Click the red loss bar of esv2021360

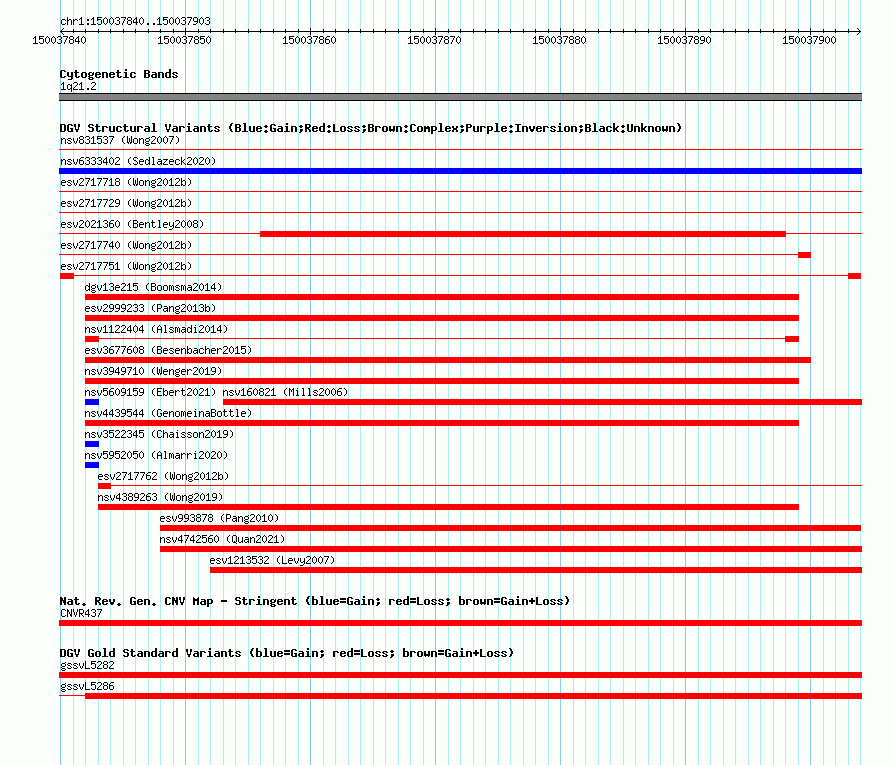coord(523,234)
